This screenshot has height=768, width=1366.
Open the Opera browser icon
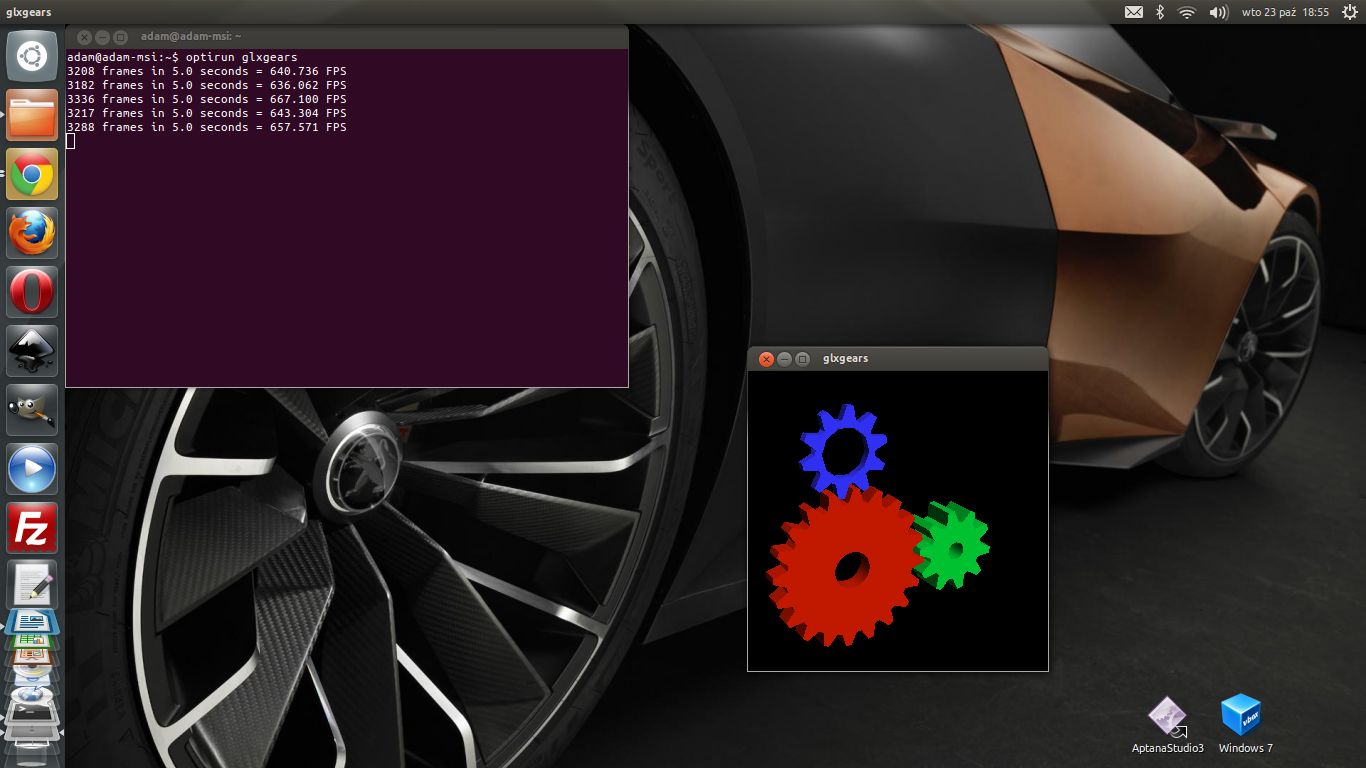tap(32, 292)
